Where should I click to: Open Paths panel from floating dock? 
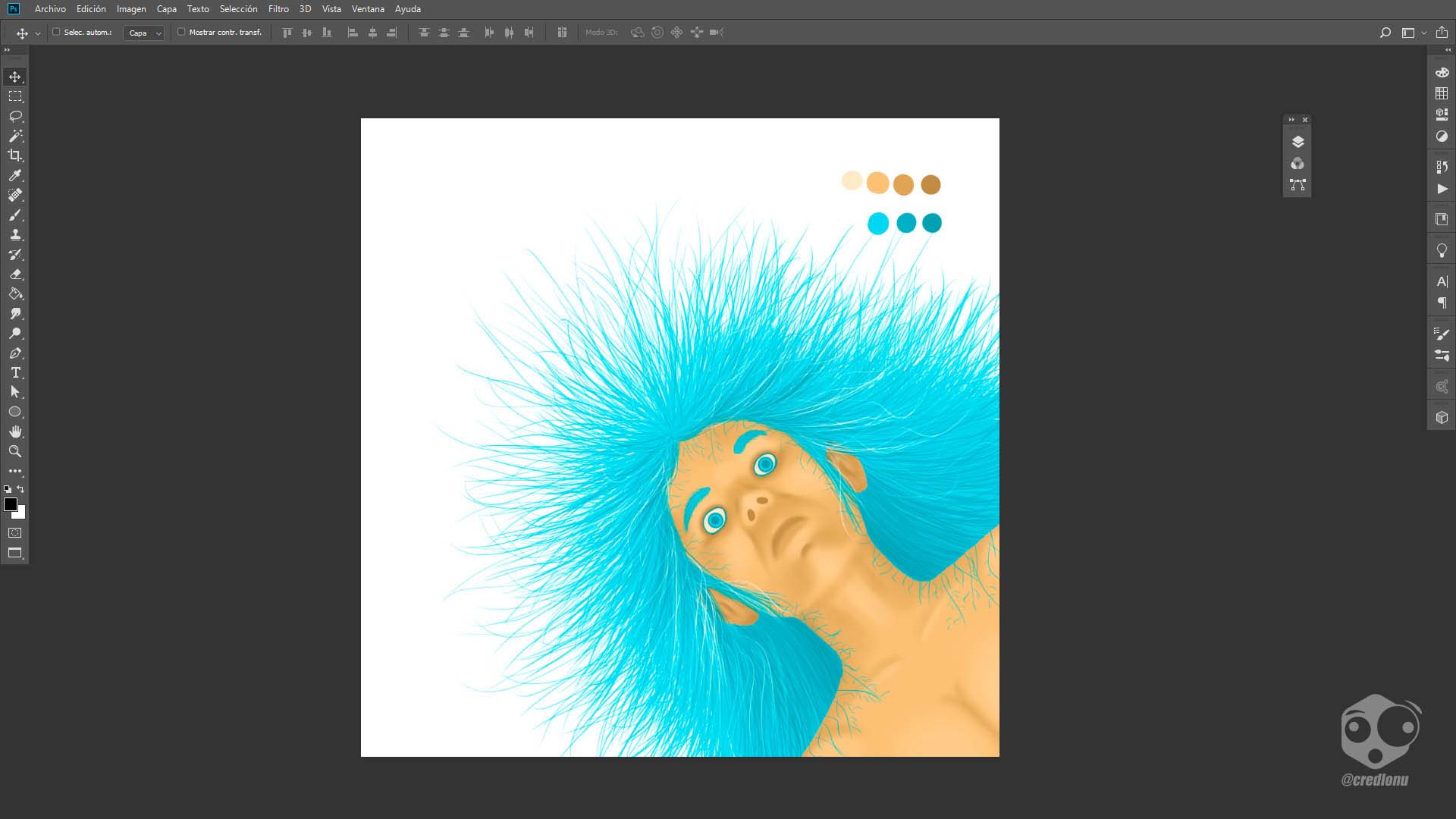pos(1298,184)
